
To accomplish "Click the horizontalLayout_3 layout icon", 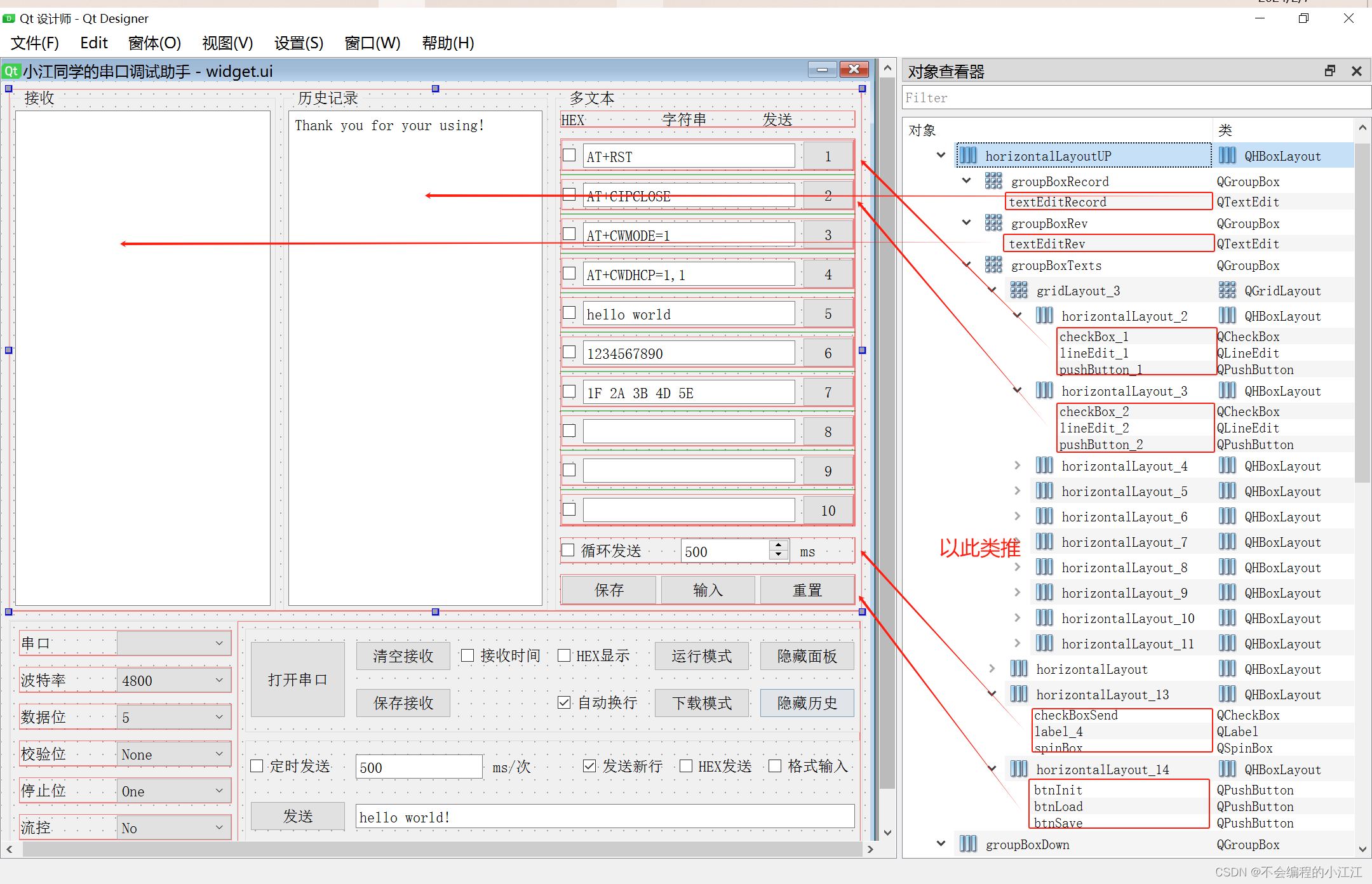I will tap(1044, 391).
